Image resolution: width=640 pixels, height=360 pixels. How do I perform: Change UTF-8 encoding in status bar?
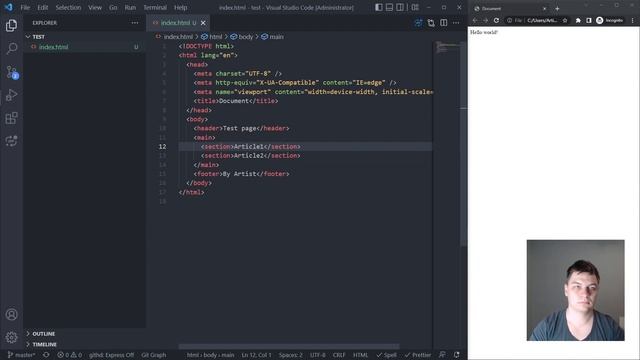click(318, 355)
